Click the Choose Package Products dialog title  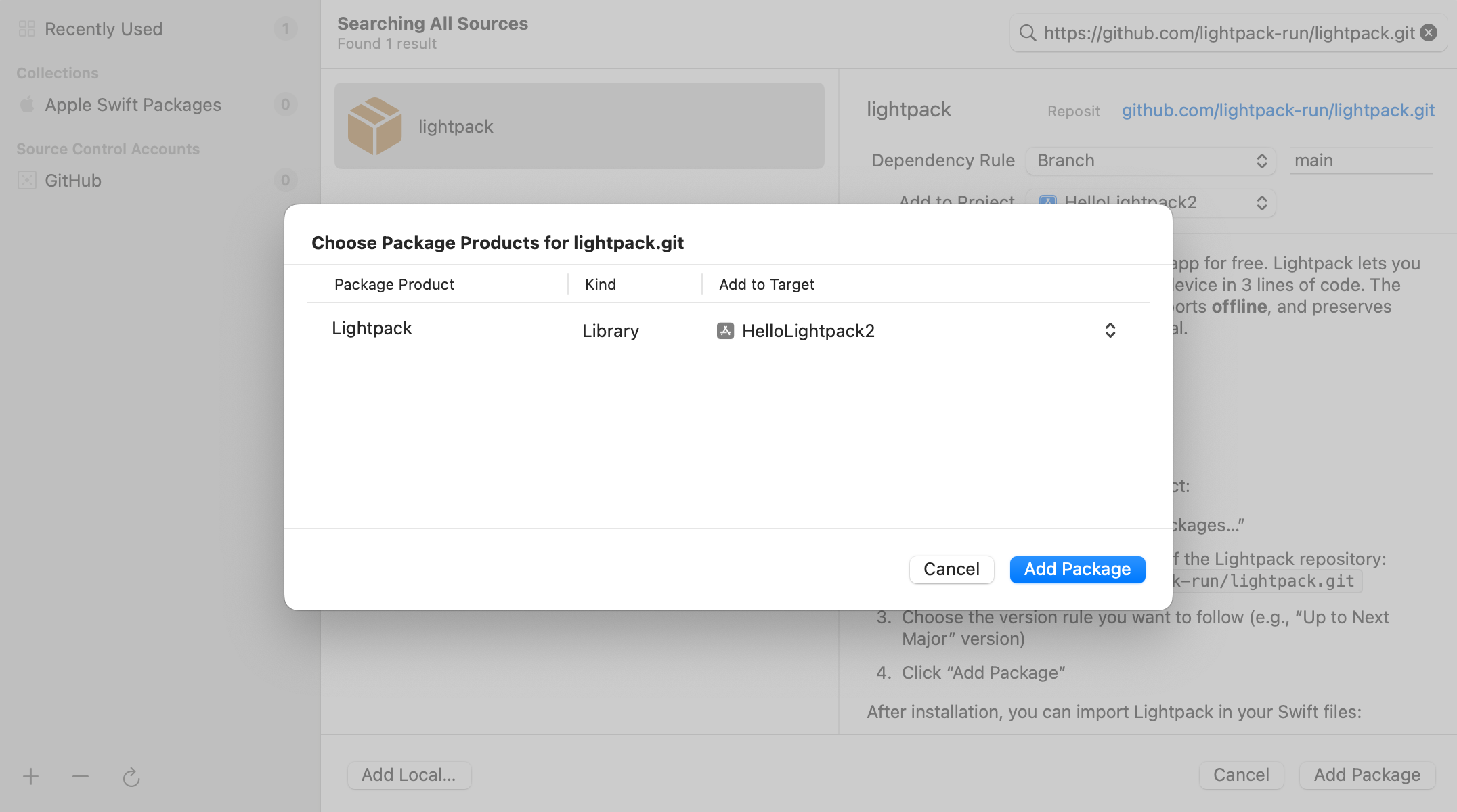pyautogui.click(x=498, y=243)
